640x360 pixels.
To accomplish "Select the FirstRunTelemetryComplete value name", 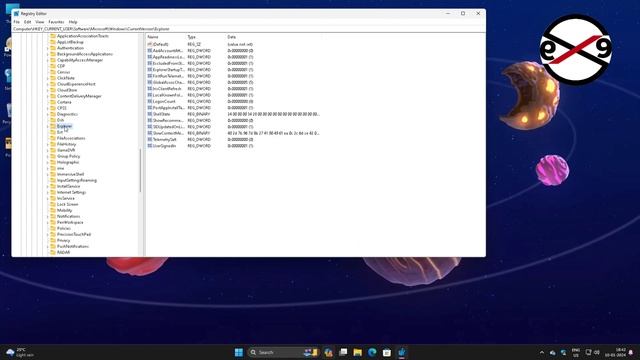I will tap(169, 76).
